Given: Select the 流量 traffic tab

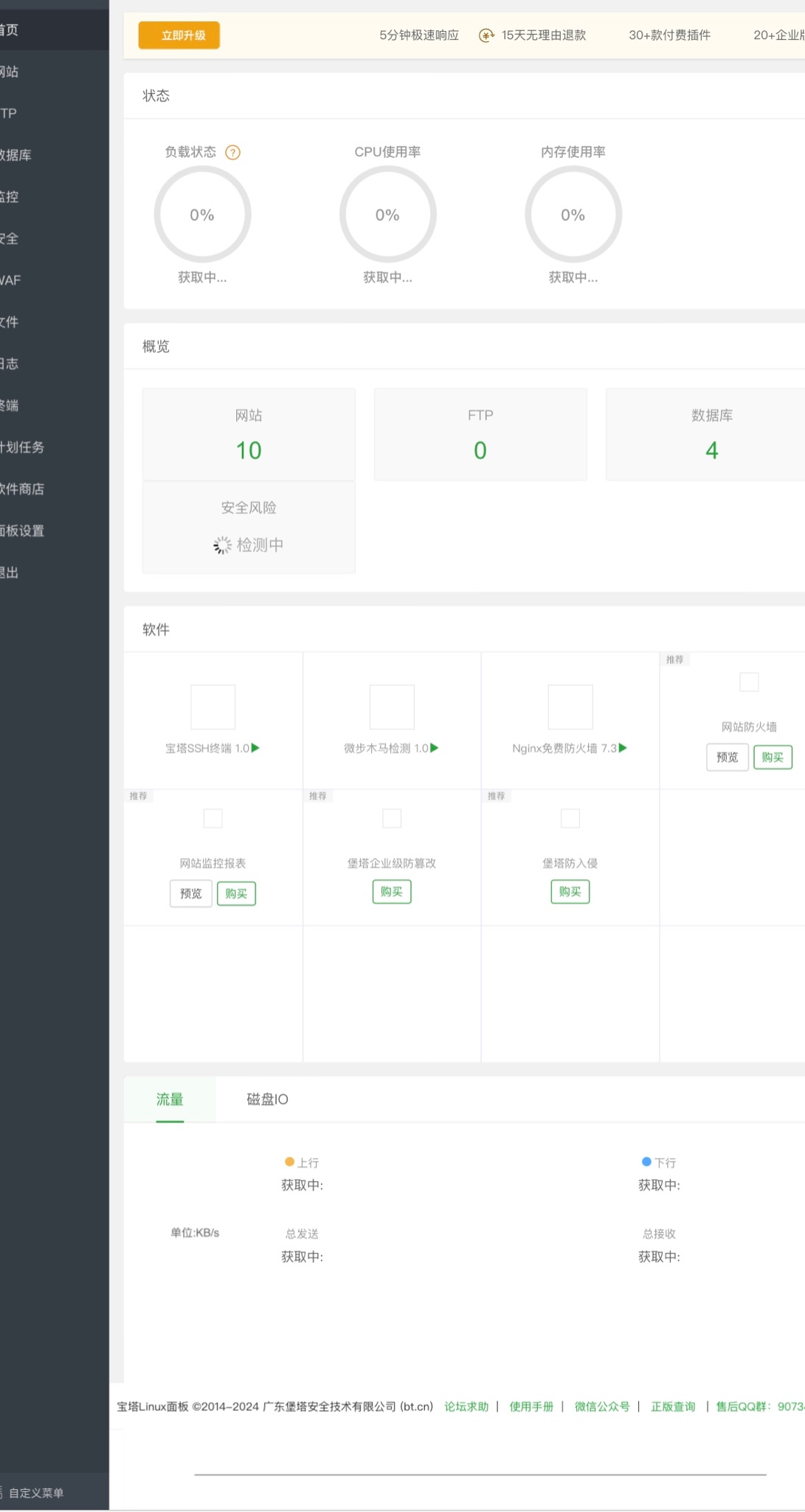Looking at the screenshot, I should (170, 1099).
